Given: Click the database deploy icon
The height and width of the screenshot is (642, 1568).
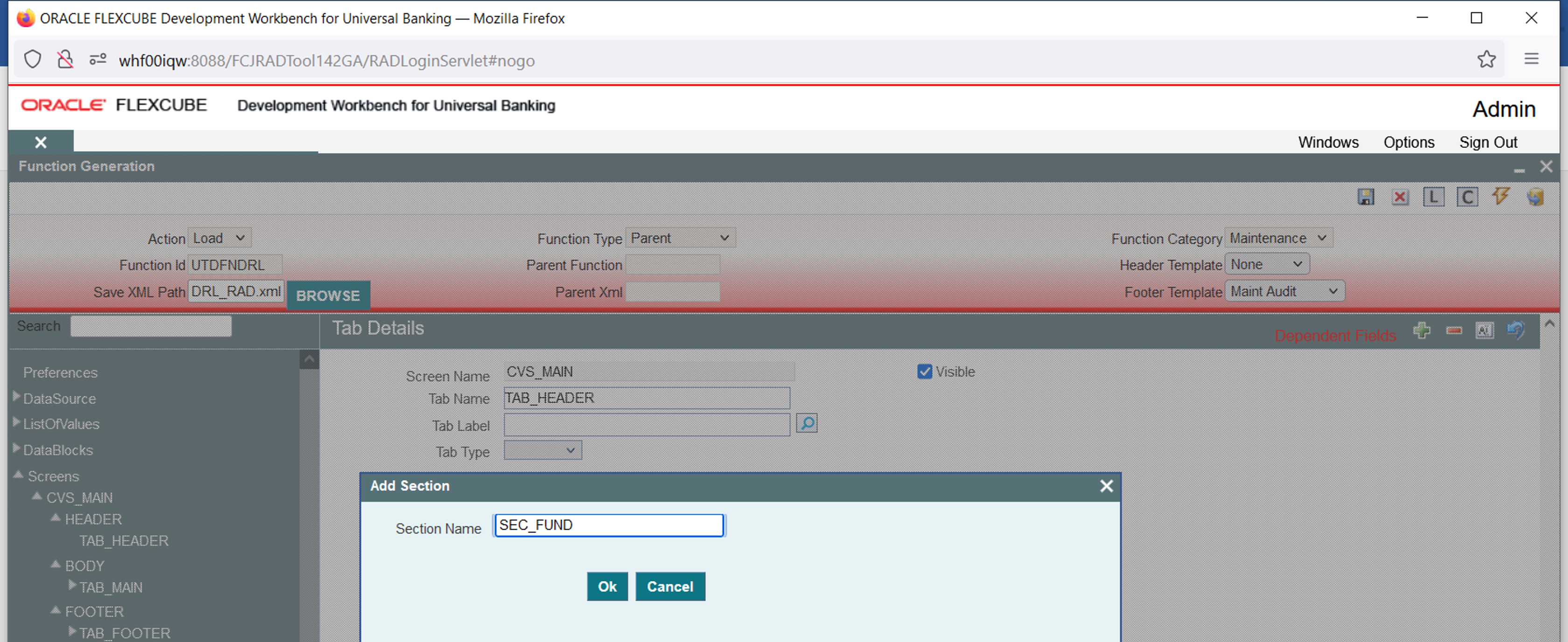Looking at the screenshot, I should pos(1534,197).
